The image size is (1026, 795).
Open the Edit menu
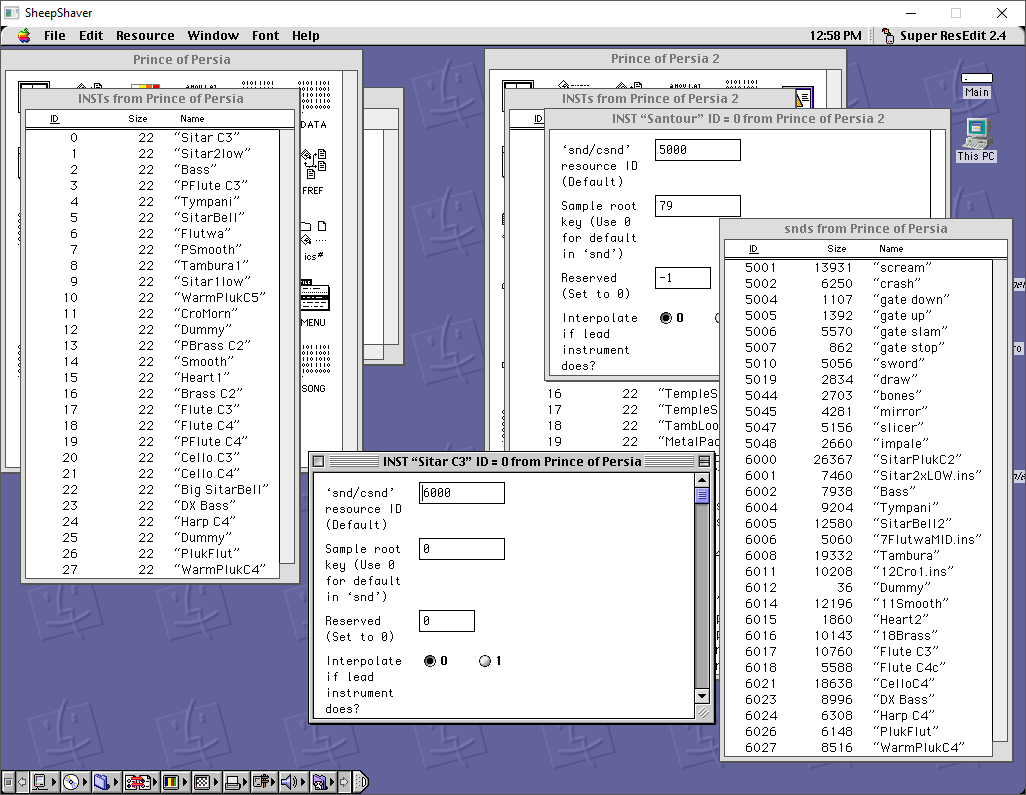tap(91, 35)
